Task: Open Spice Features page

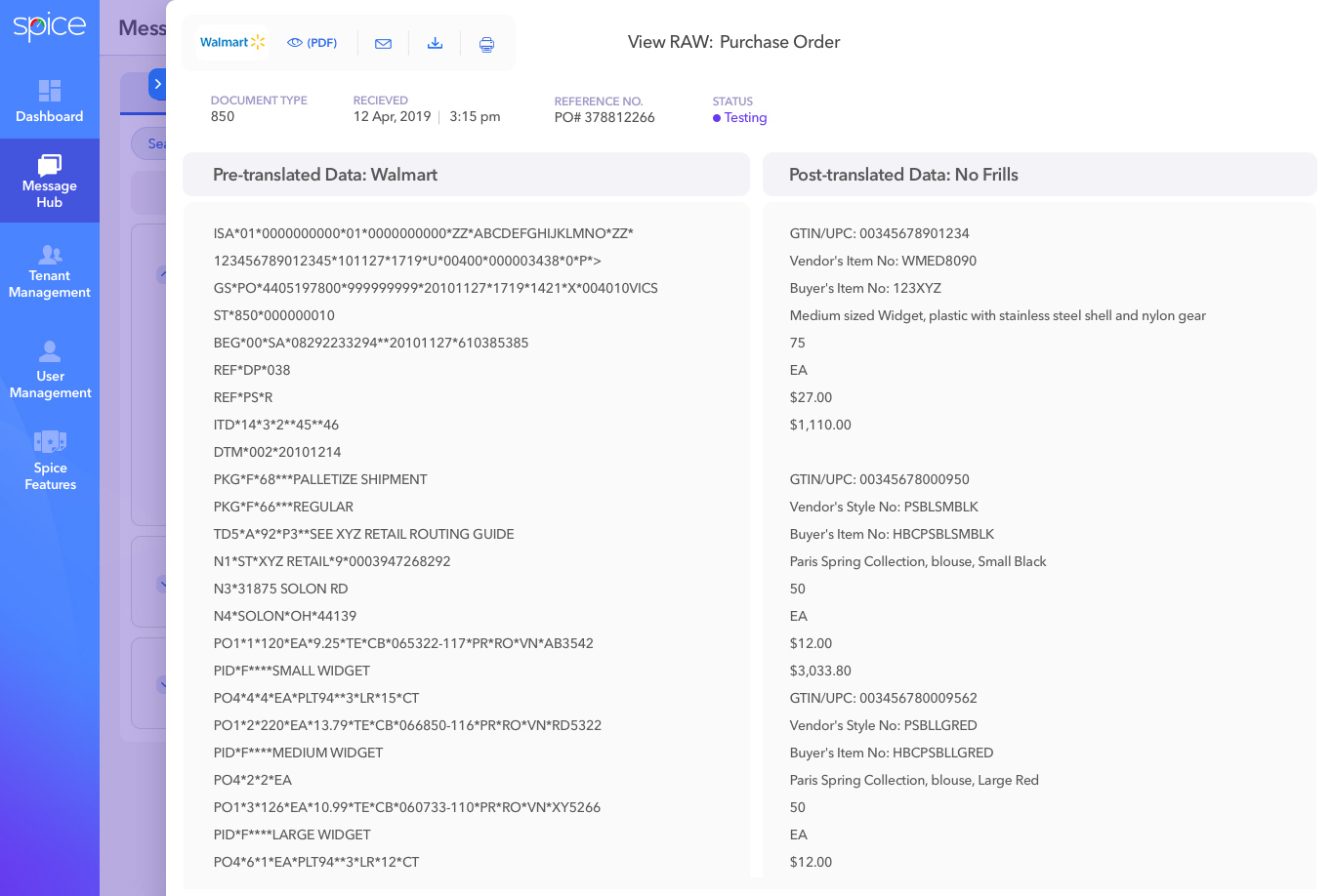Action: pos(50,461)
